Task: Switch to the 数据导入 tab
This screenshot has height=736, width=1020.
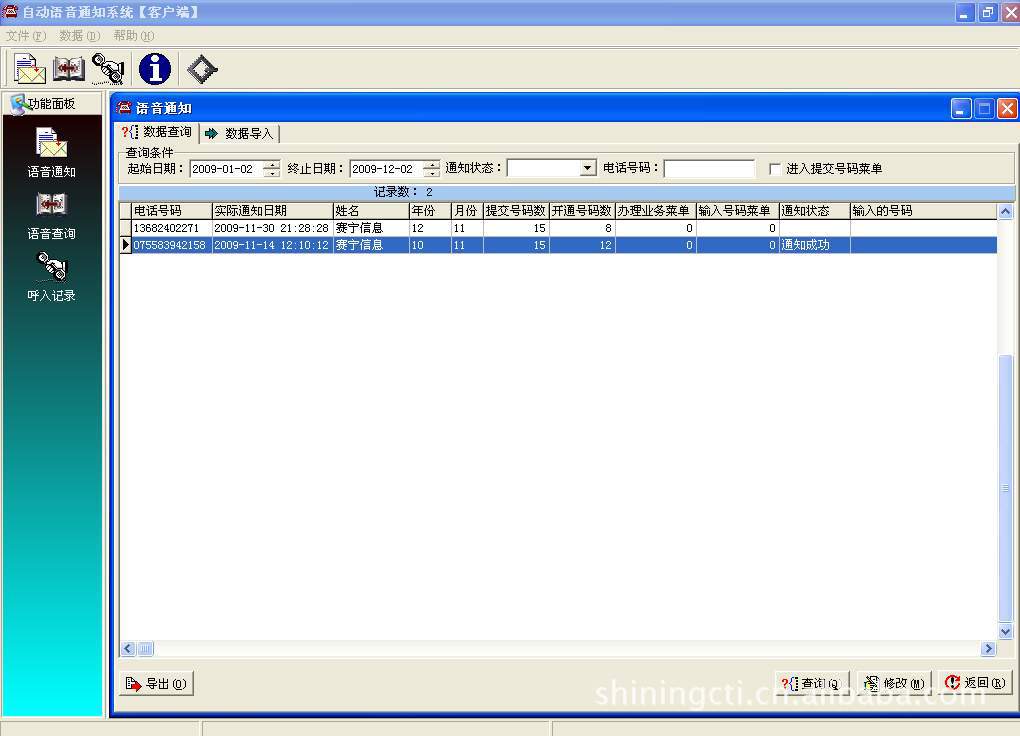Action: (x=239, y=133)
